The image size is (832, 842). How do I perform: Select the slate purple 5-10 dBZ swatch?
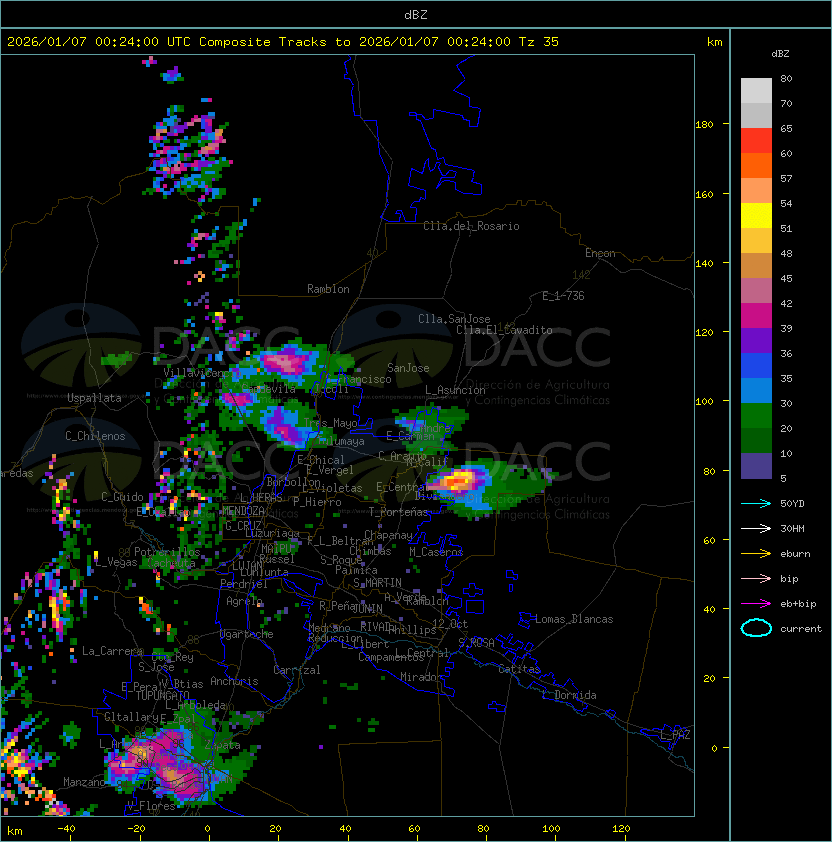coord(756,466)
